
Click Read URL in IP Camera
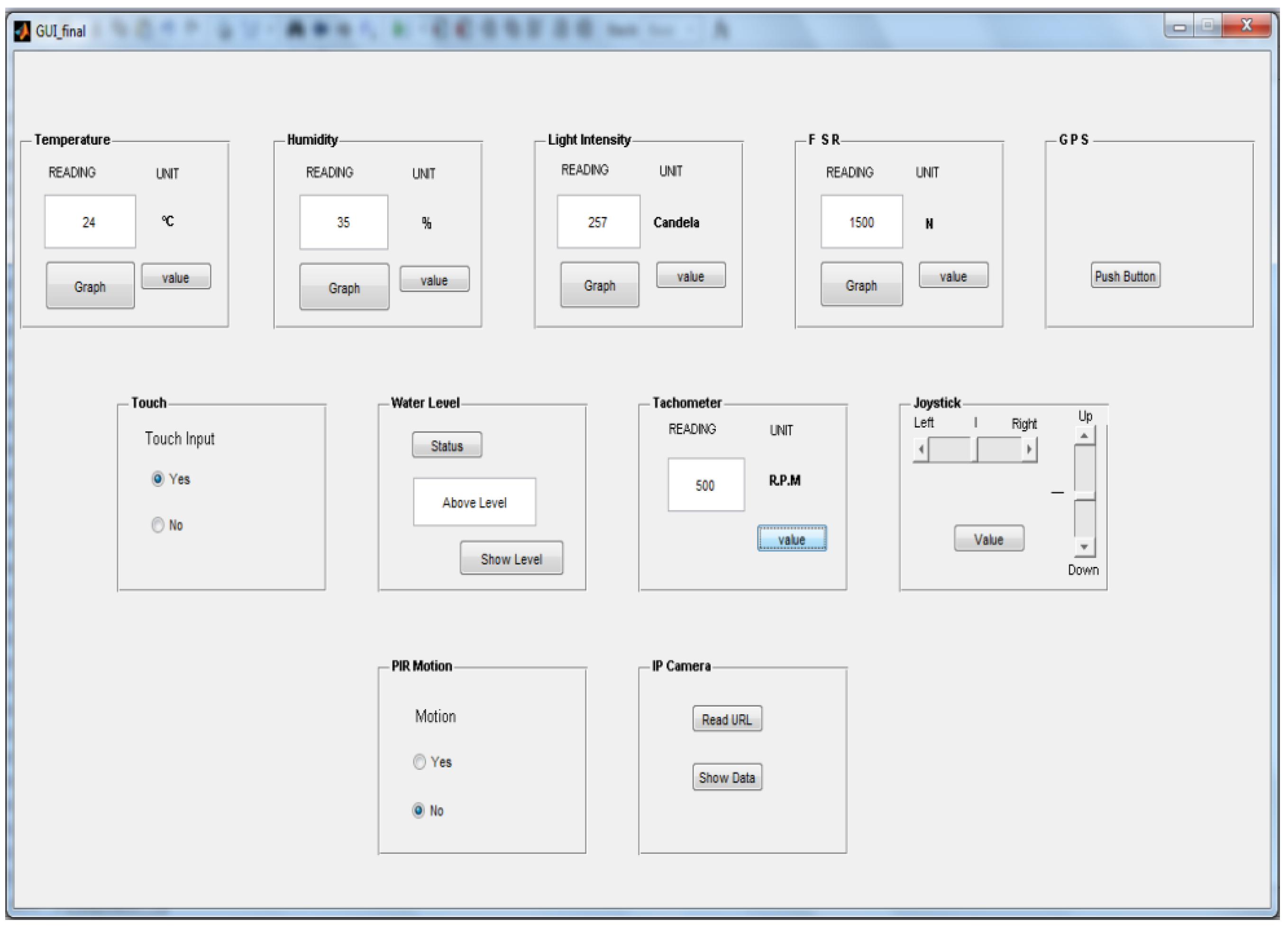coord(727,719)
